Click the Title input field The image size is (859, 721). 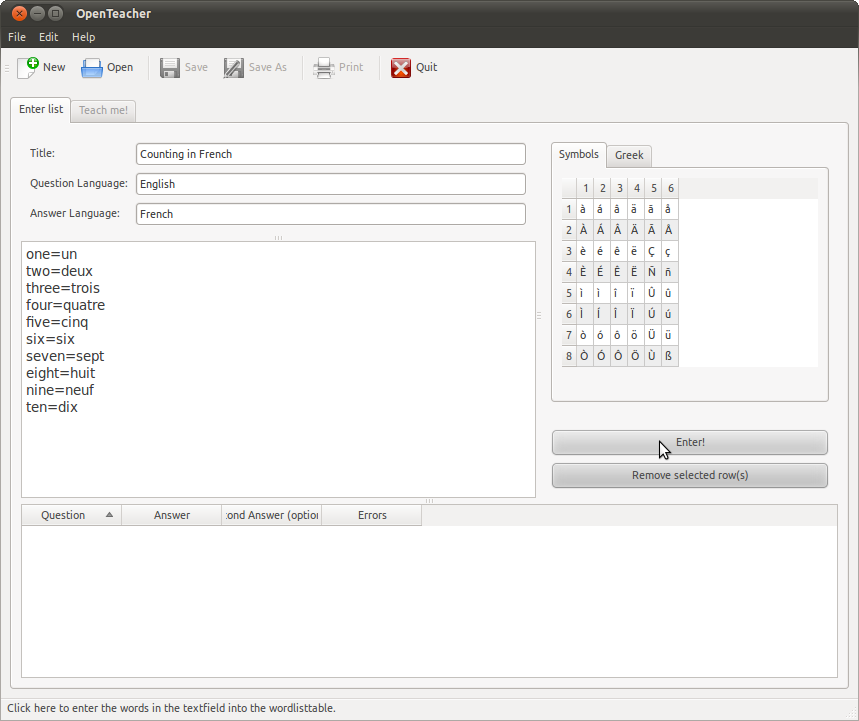click(330, 154)
